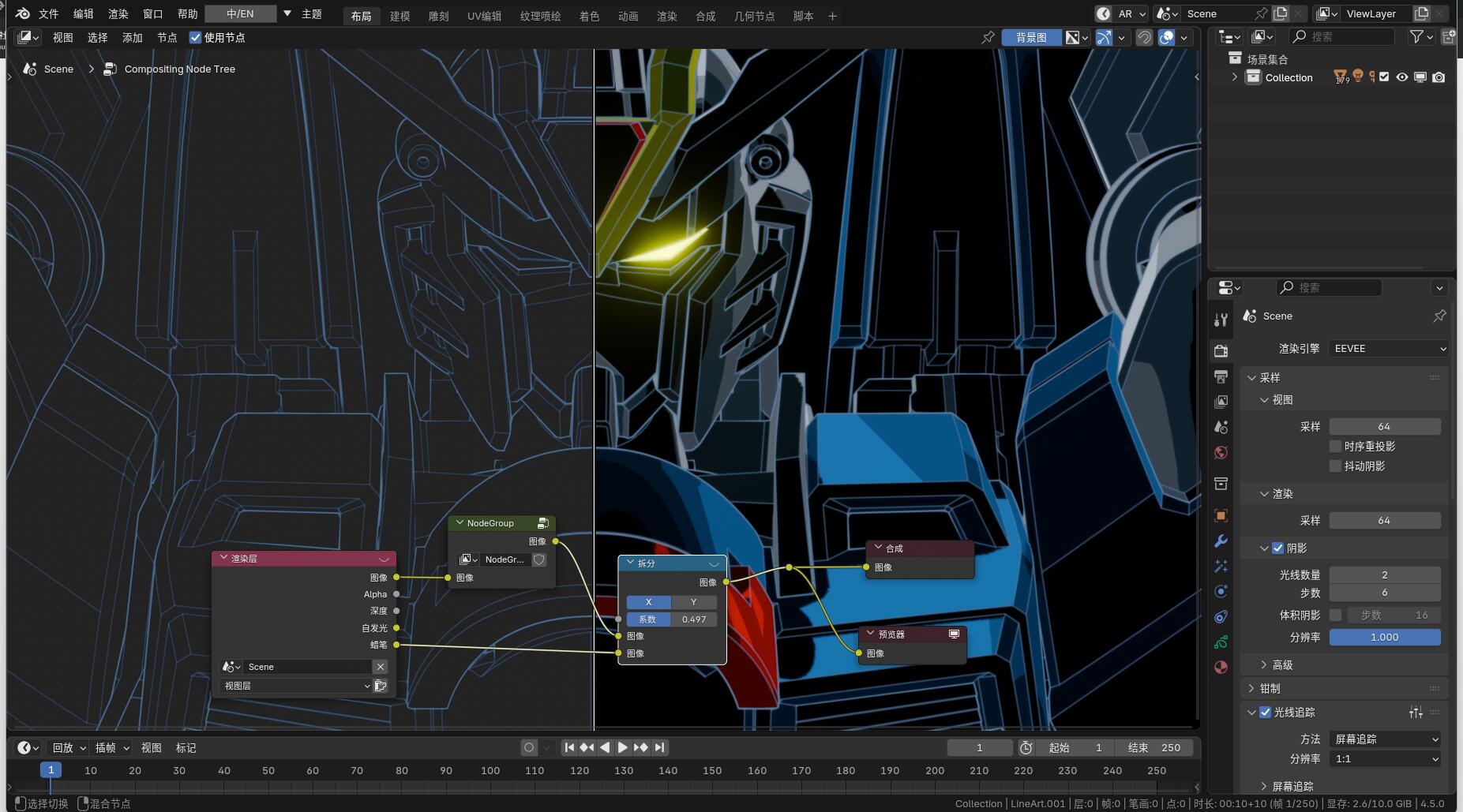1463x812 pixels.
Task: Switch to the UV编辑 workspace tab
Action: [483, 16]
